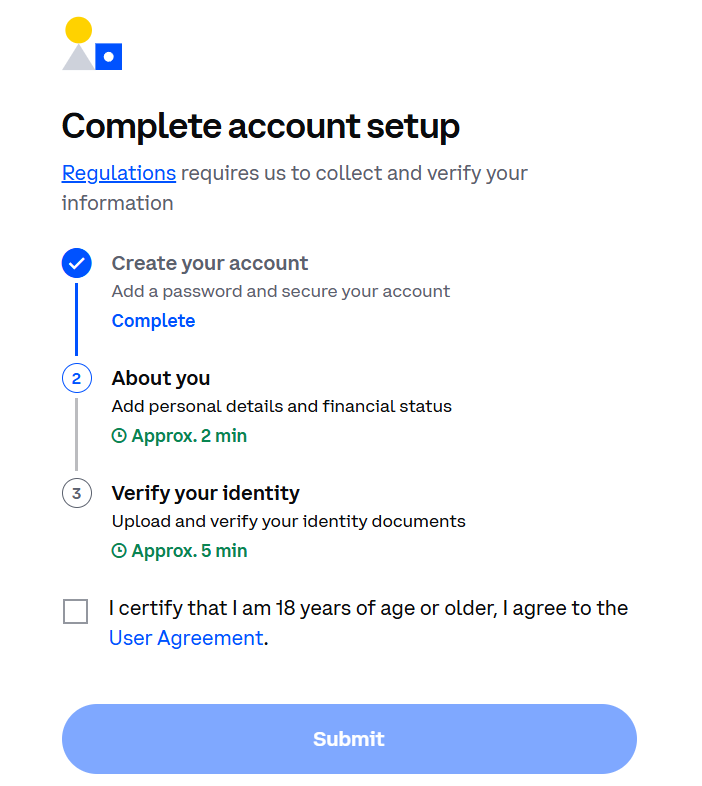Click the blue progress line below step one
This screenshot has height=786, width=702.
[77, 319]
